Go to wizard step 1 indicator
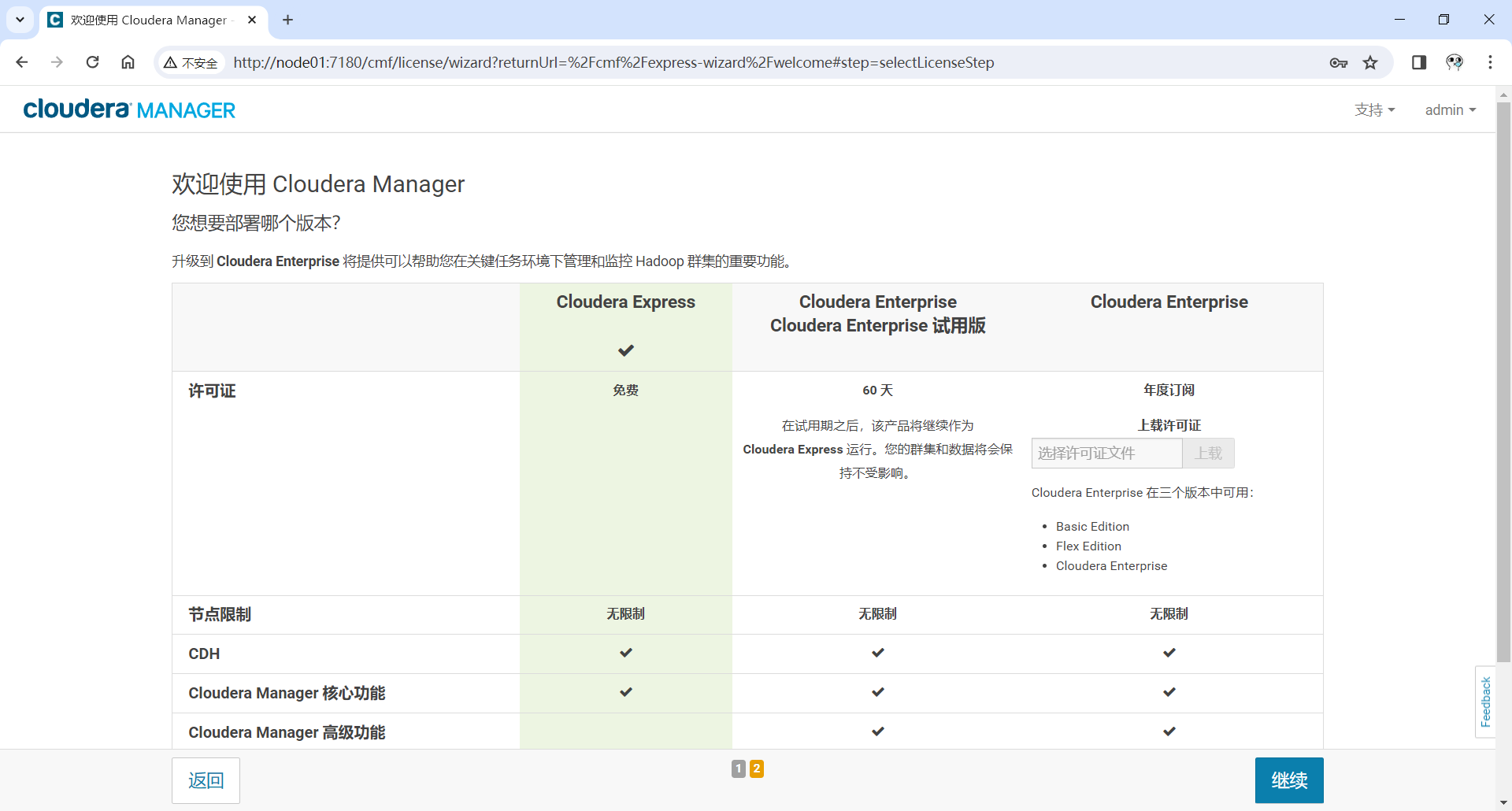Screen dimensions: 1512x811 (738, 768)
